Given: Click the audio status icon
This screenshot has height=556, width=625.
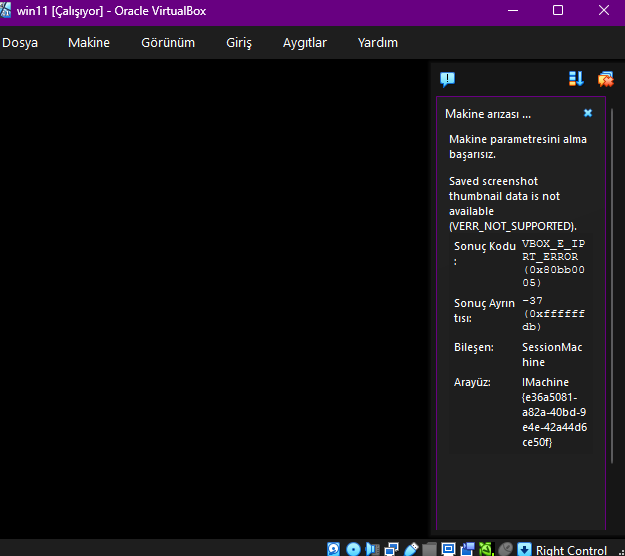Looking at the screenshot, I should (373, 549).
